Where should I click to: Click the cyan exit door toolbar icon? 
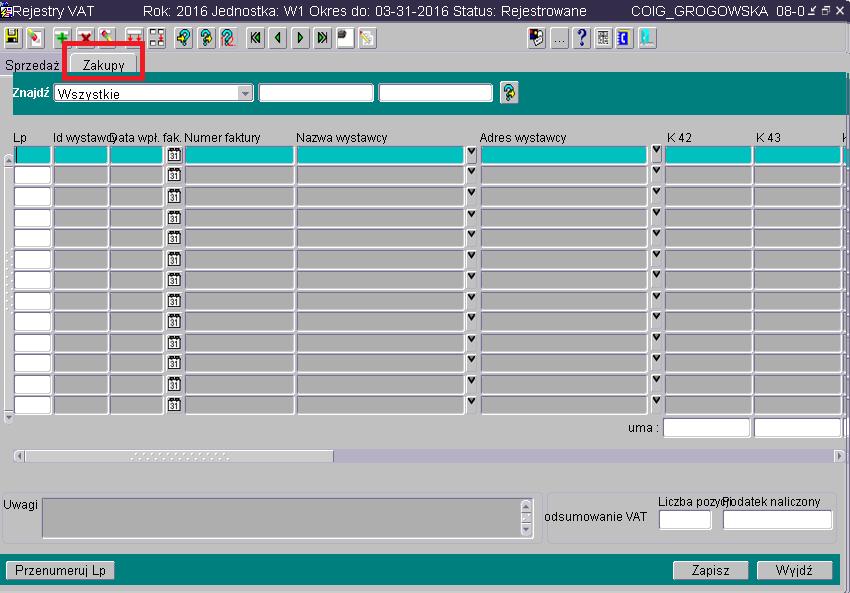[647, 37]
